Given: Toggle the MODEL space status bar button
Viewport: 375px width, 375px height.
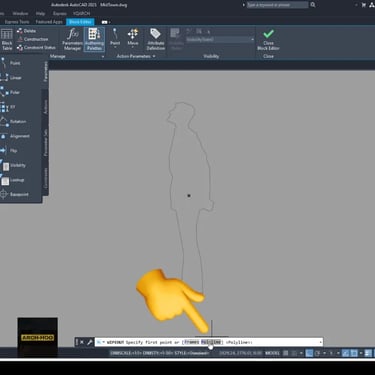Looking at the screenshot, I should point(272,353).
